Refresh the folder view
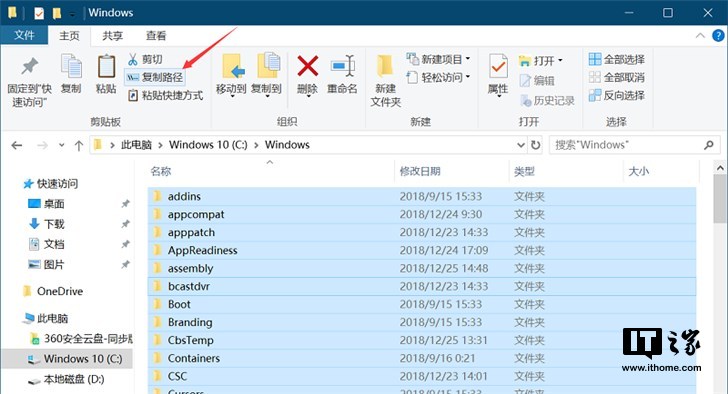 click(x=536, y=145)
